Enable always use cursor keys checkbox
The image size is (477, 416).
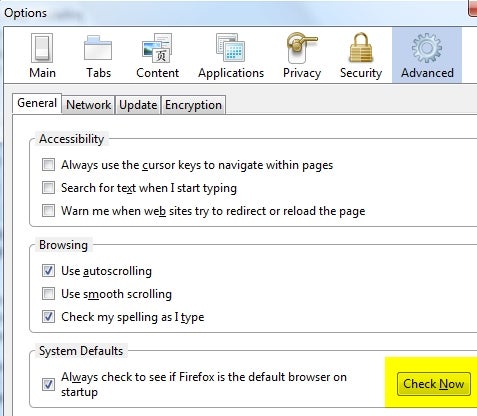pyautogui.click(x=48, y=165)
